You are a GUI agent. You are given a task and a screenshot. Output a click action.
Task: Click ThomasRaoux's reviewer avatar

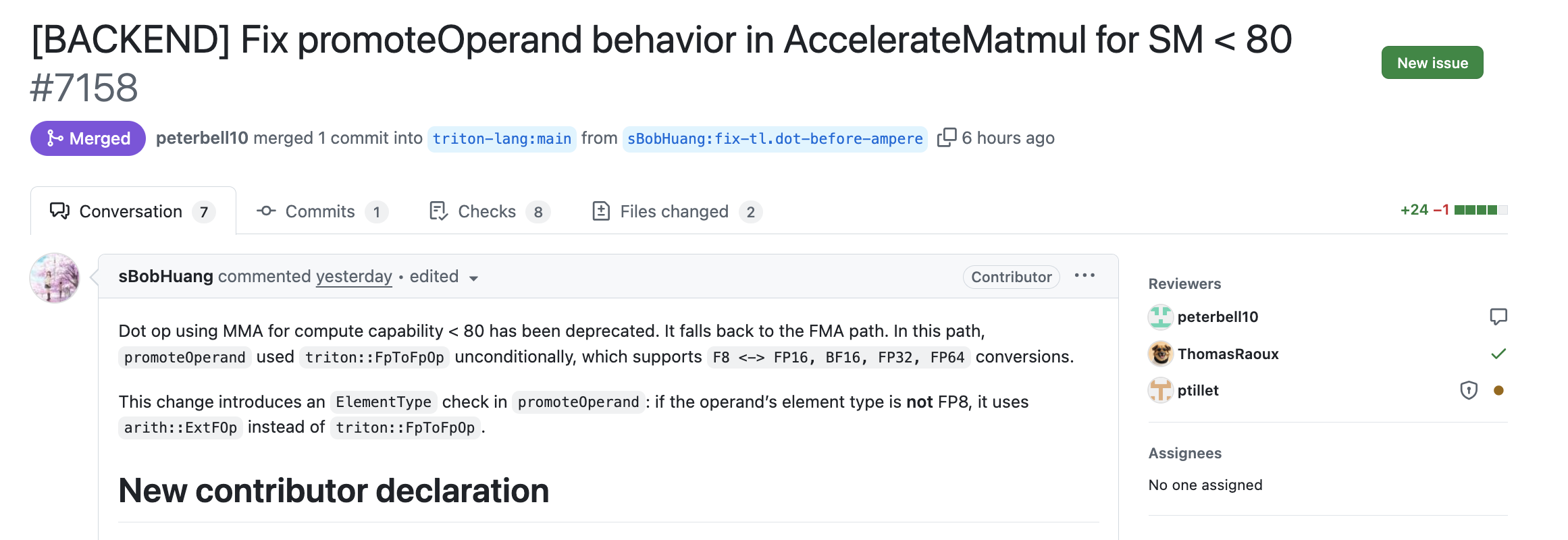click(x=1160, y=353)
